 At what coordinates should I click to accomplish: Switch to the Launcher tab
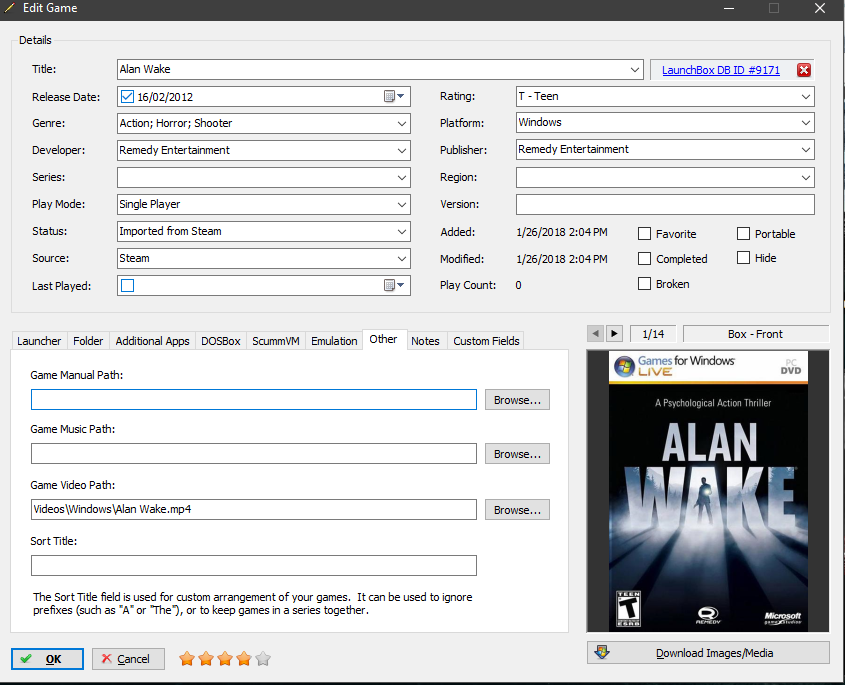pos(39,341)
